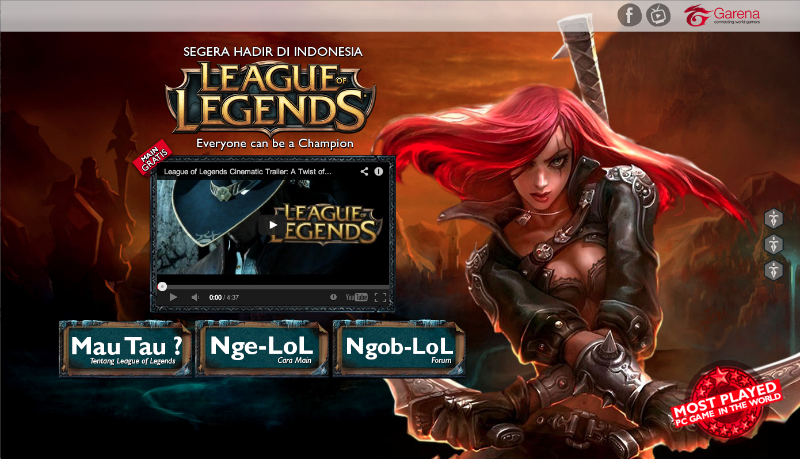Click the 0:00 / 4:37 time display
This screenshot has height=459, width=800.
224,297
